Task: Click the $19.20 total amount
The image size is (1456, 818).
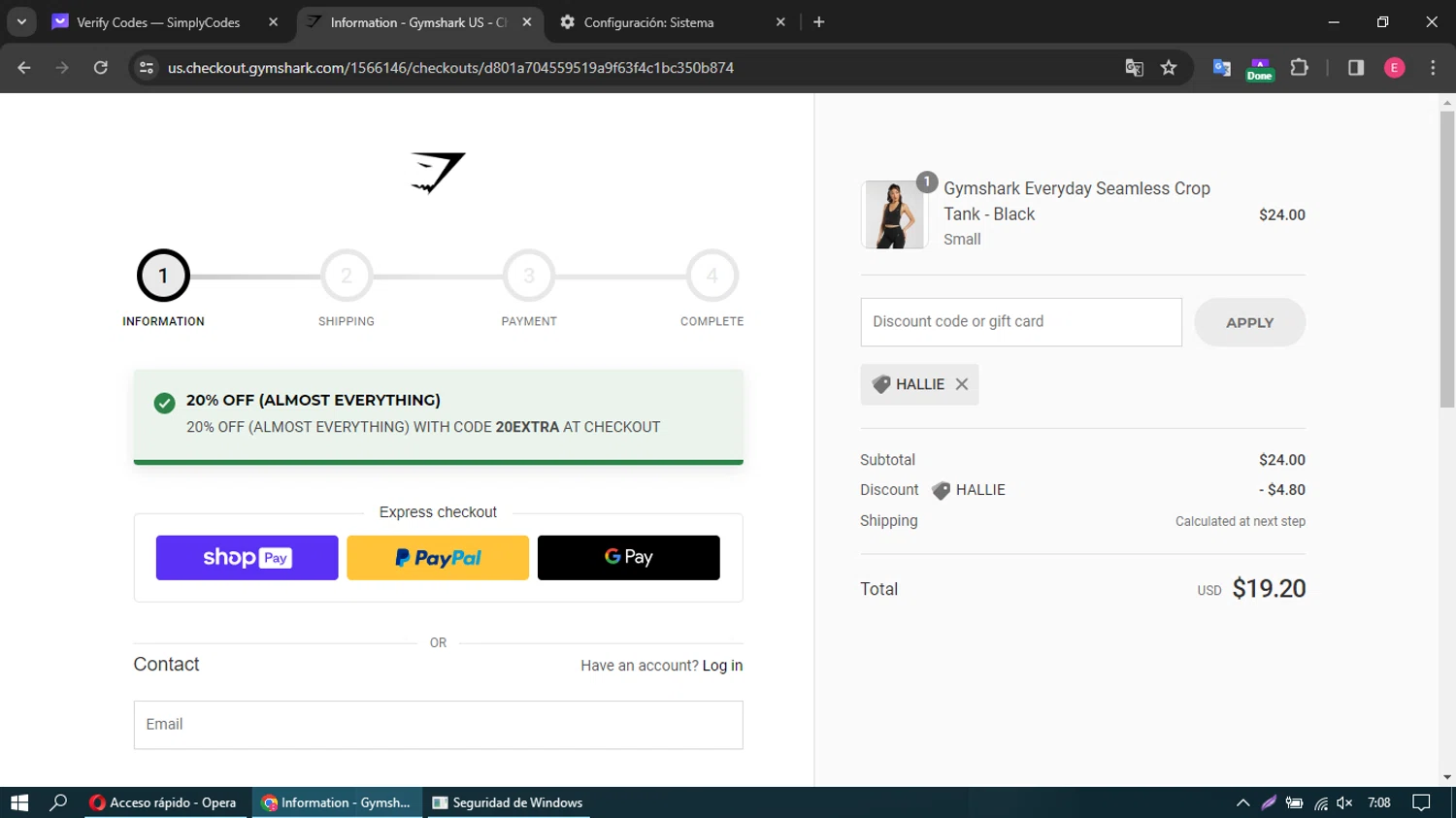Action: point(1269,589)
